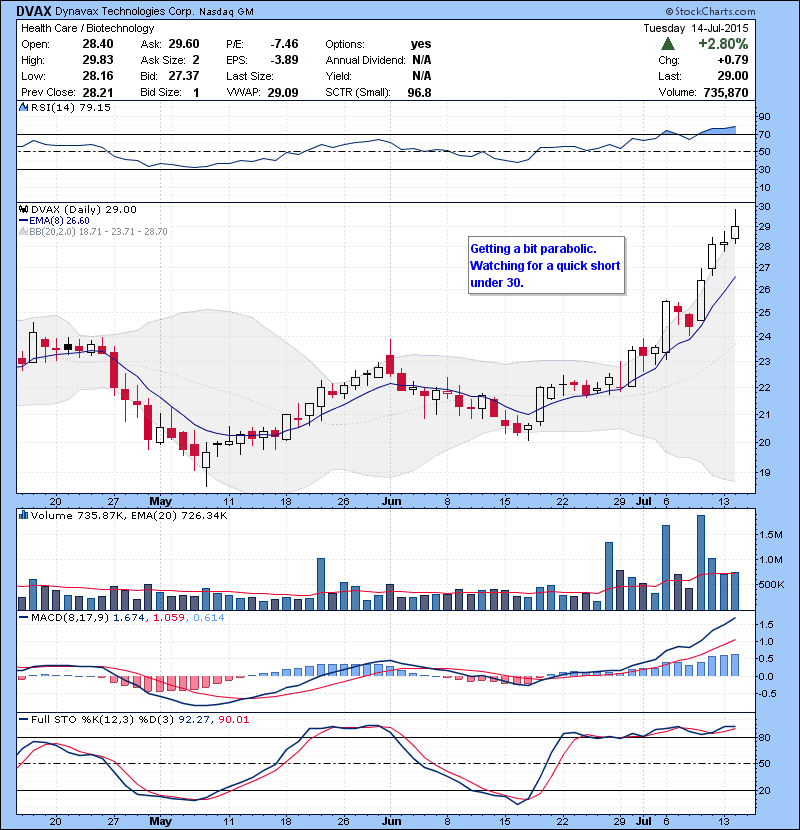Click the Open value 28.40
Image resolution: width=800 pixels, height=830 pixels.
click(x=98, y=44)
